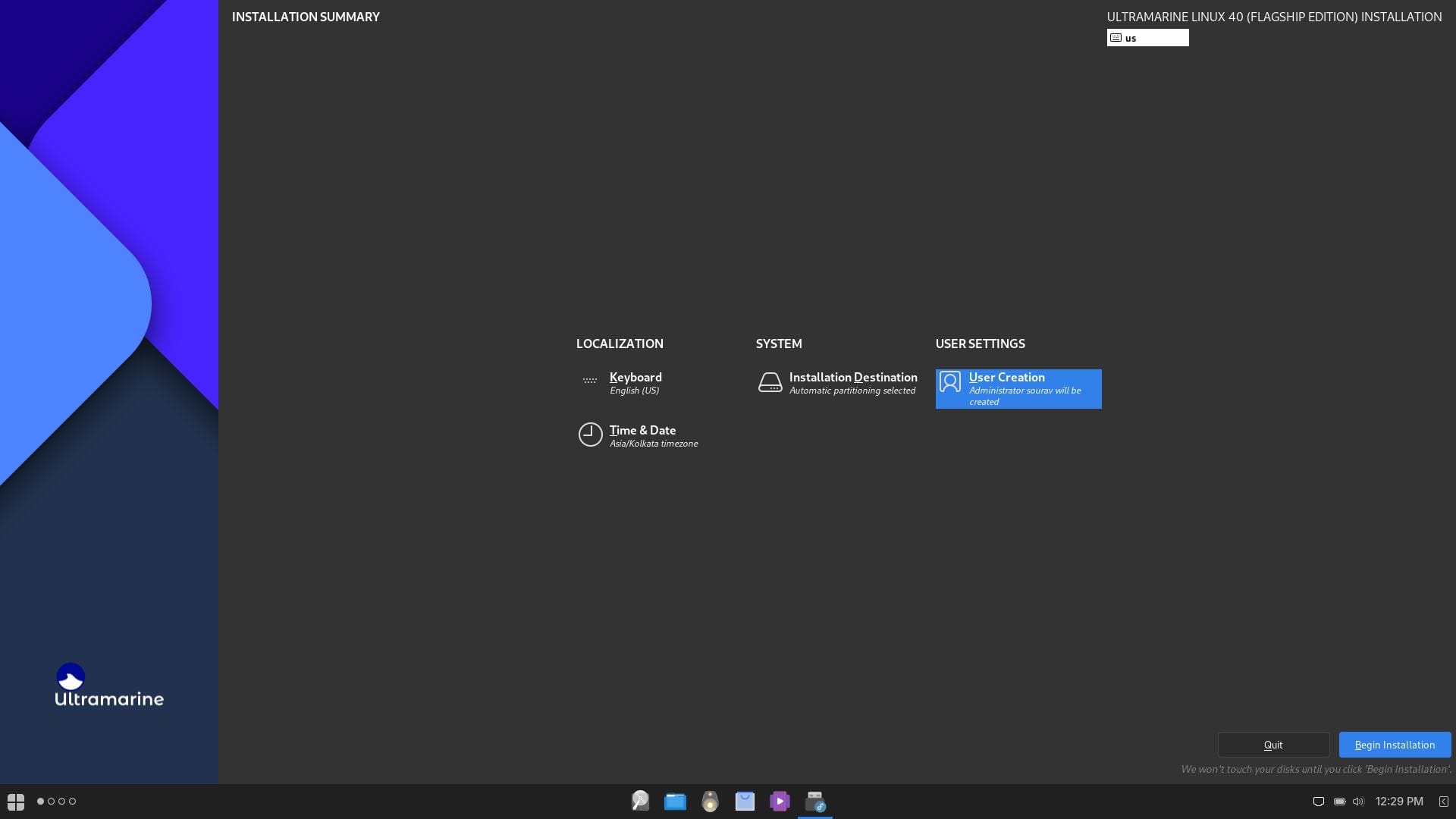
Task: Launch the disk utility from the taskbar
Action: coord(640,802)
